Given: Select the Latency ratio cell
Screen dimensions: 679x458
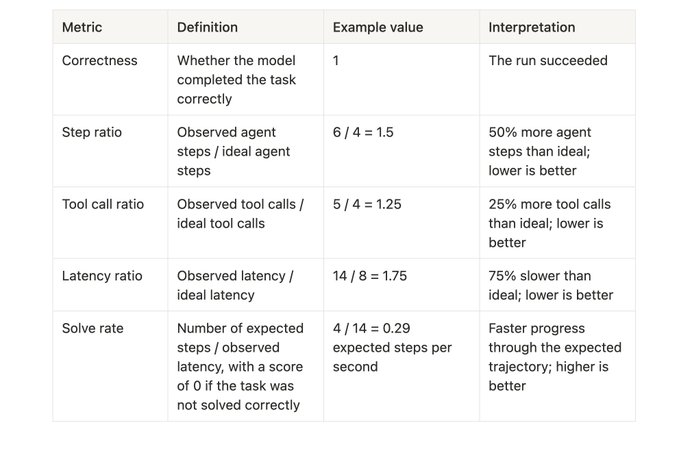Looking at the screenshot, I should pos(102,276).
